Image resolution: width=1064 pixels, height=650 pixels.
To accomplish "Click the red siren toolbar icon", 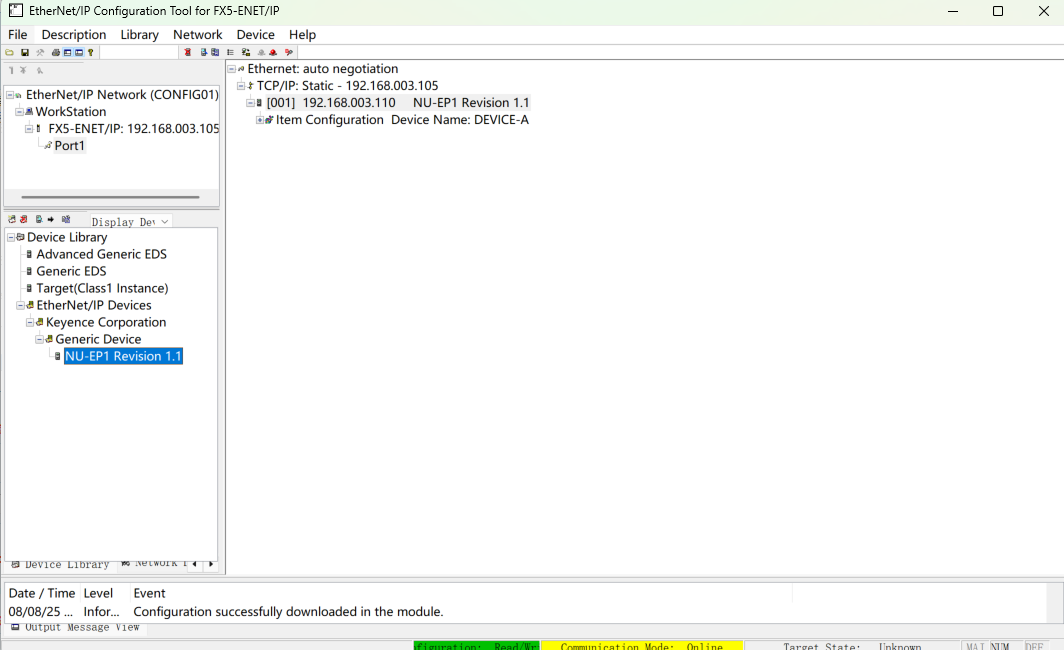I will click(273, 52).
